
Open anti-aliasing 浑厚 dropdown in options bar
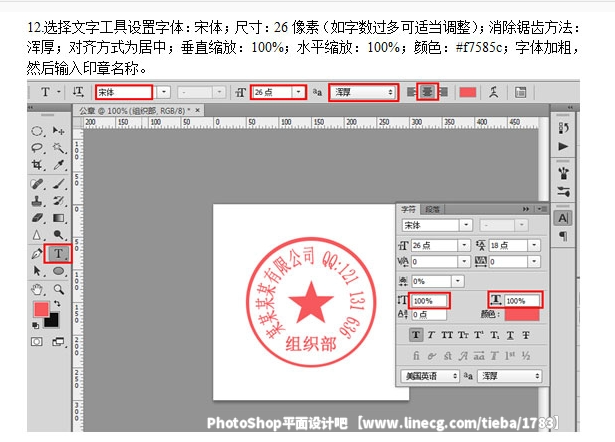[x=363, y=92]
